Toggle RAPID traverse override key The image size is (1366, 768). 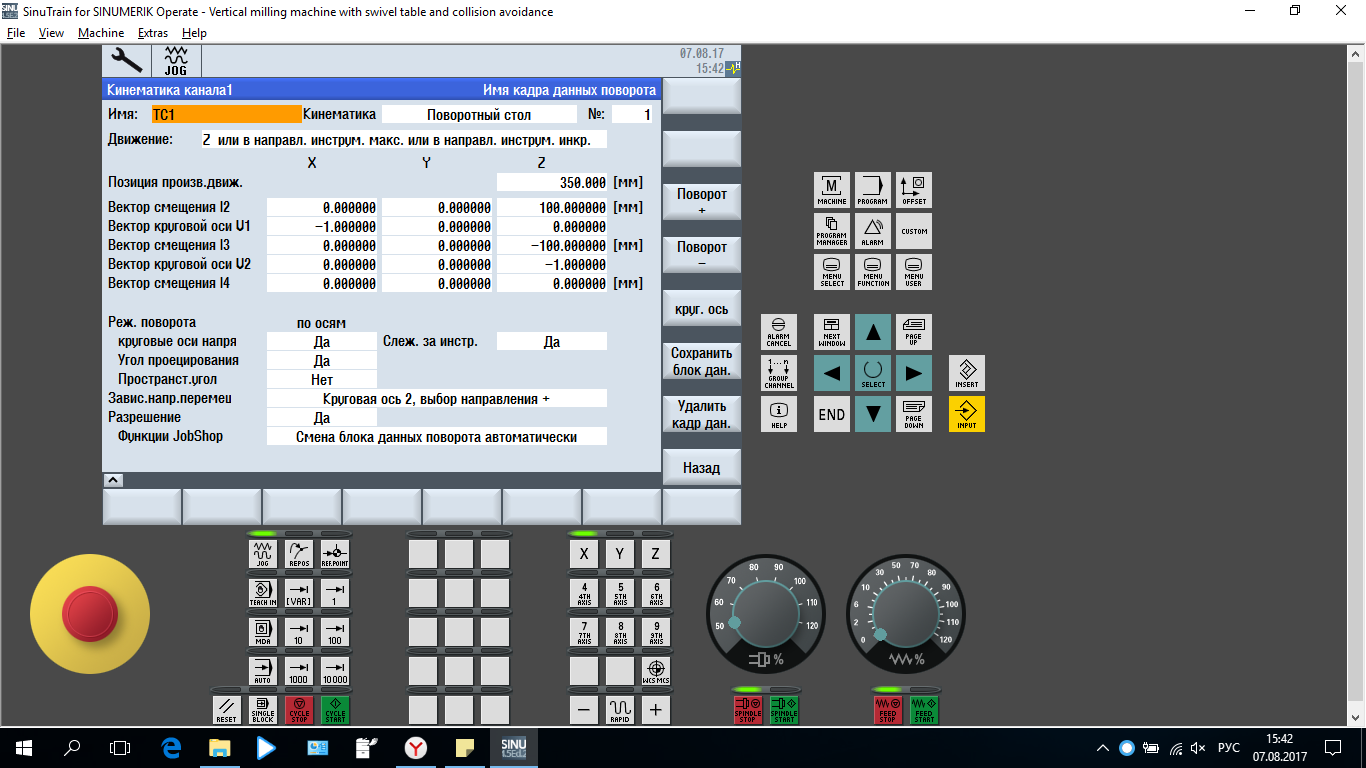620,710
